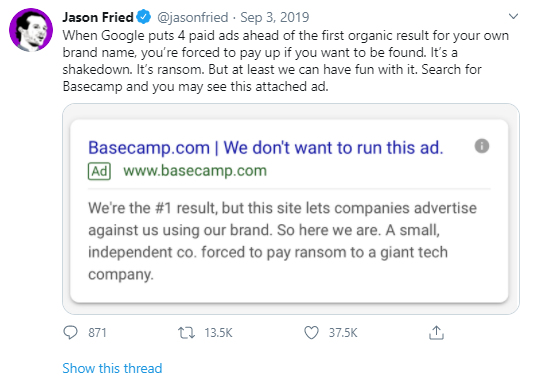Click the 13.5K retweets count
The image size is (533, 380).
pos(218,332)
